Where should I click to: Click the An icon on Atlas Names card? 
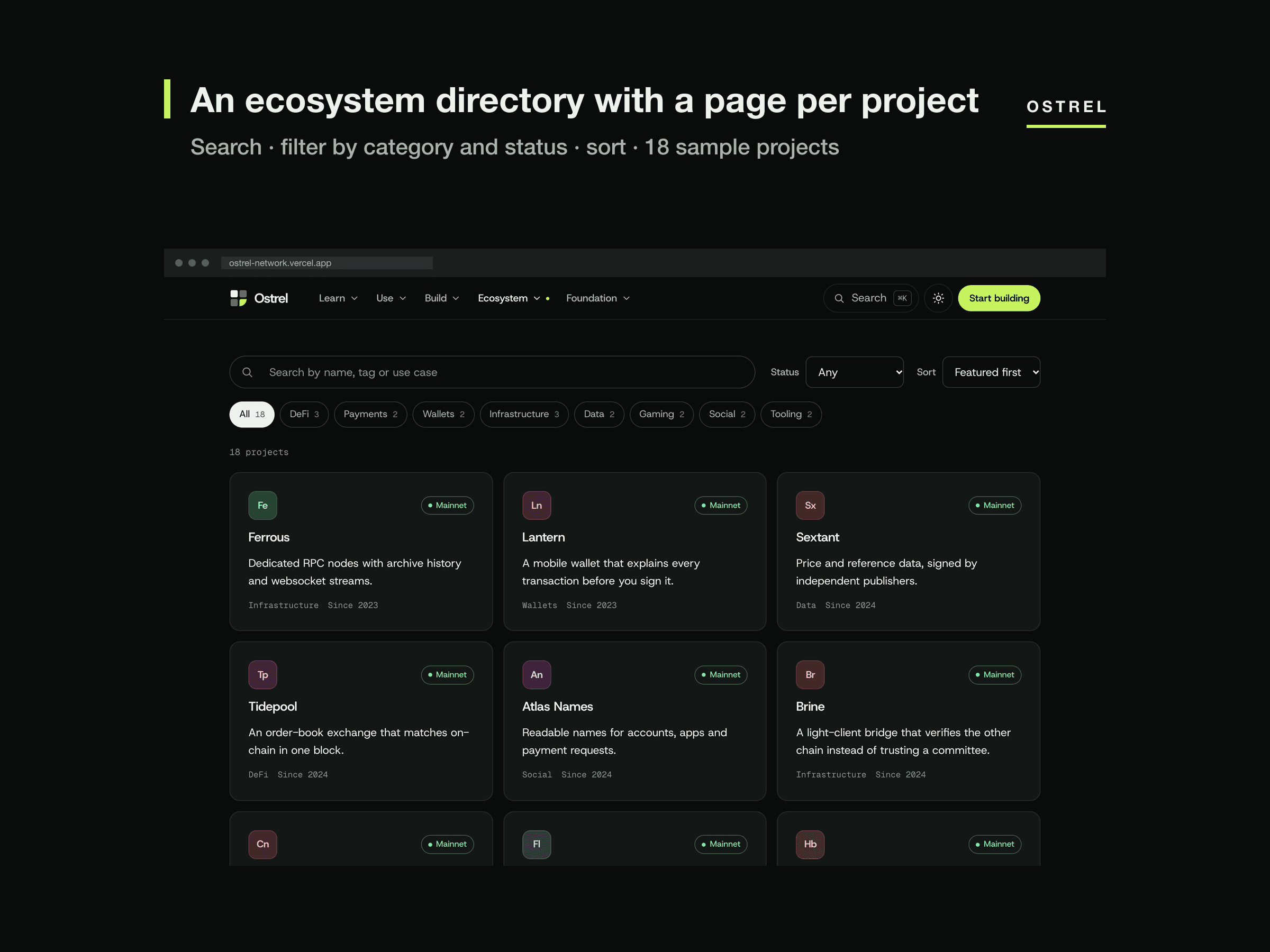click(536, 674)
